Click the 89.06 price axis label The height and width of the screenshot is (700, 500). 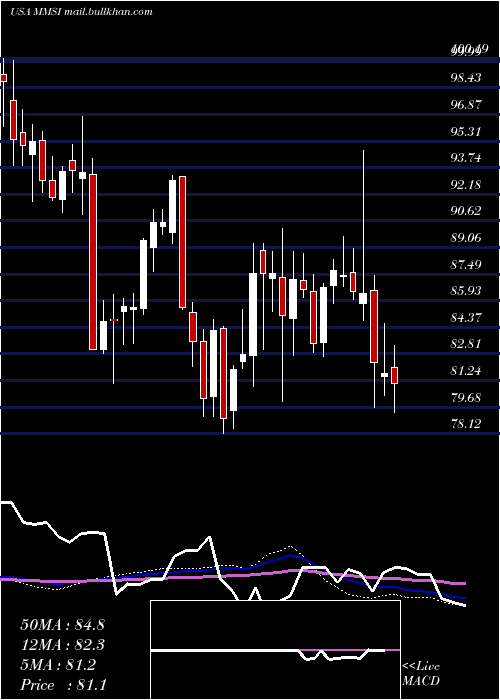[x=466, y=238]
